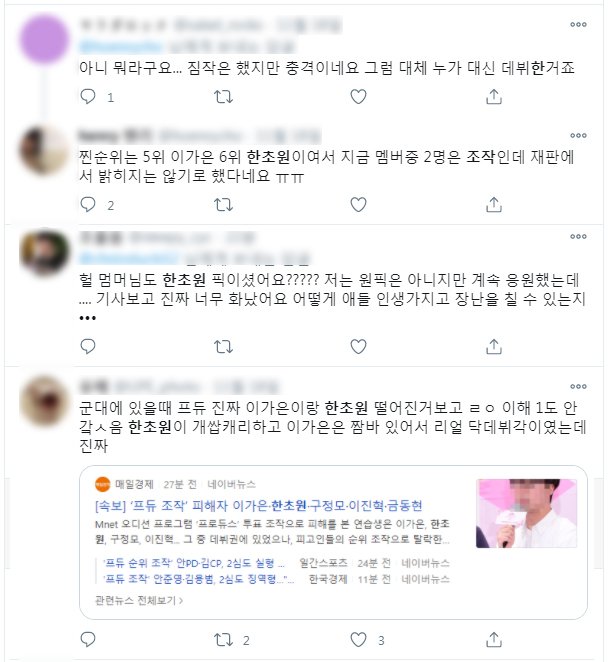Open related article '프듀 순위 조작' 안PD·김CP

point(194,563)
